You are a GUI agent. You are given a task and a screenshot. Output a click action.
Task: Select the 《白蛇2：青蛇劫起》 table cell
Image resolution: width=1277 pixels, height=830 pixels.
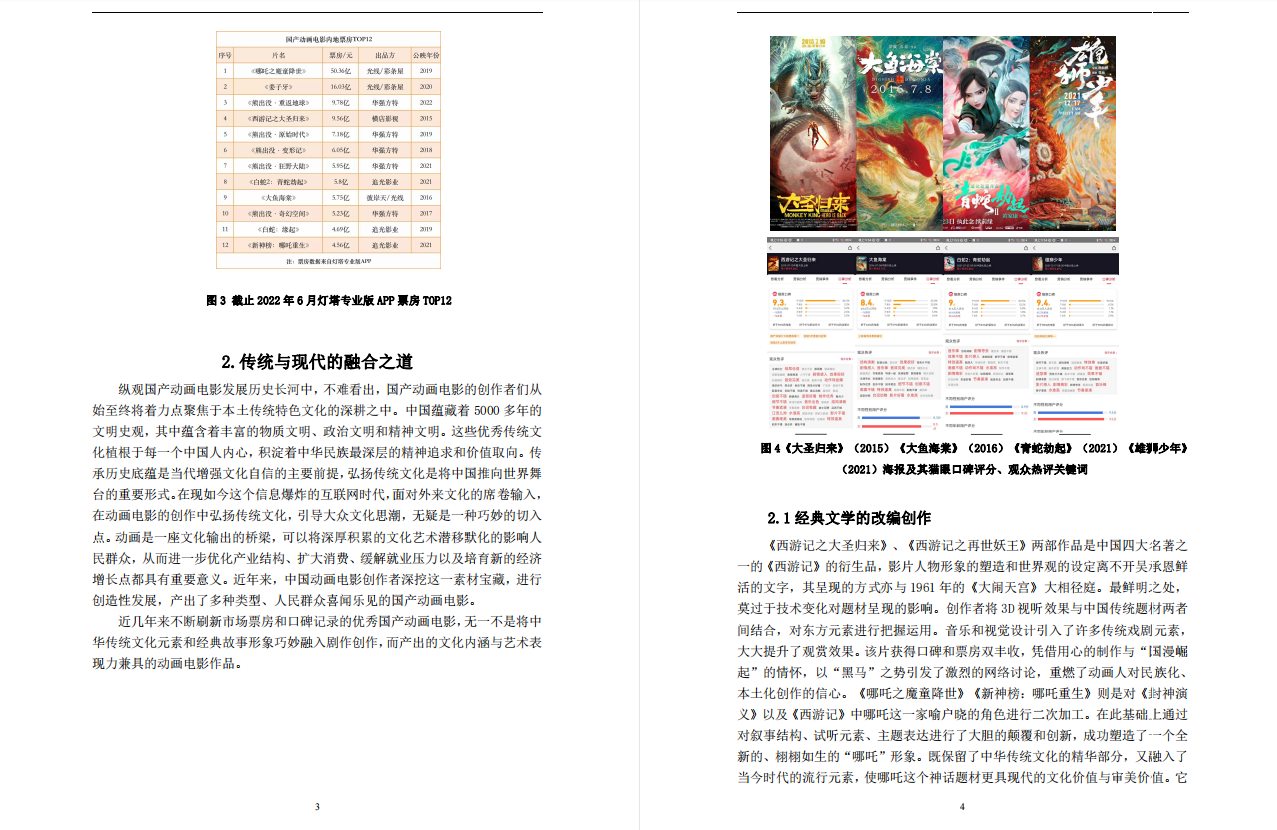[x=279, y=181]
